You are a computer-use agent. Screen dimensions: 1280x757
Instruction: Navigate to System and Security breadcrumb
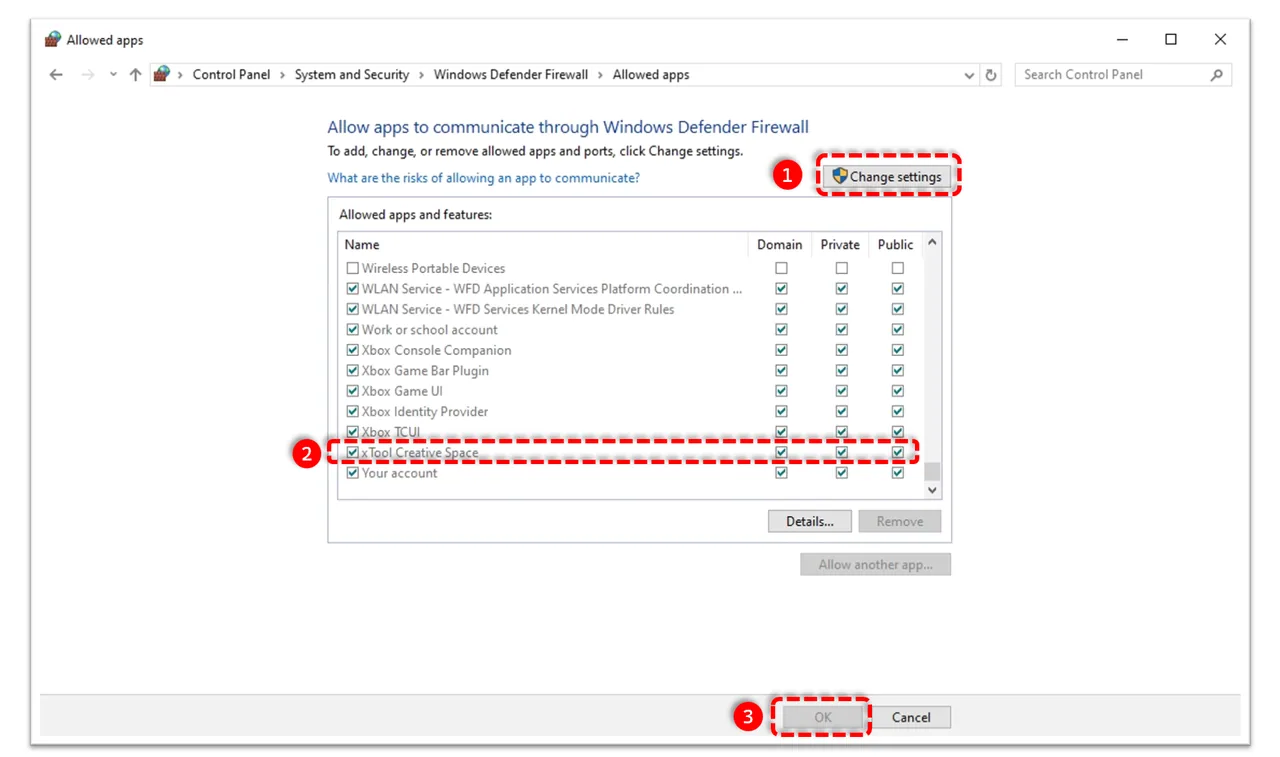click(352, 75)
